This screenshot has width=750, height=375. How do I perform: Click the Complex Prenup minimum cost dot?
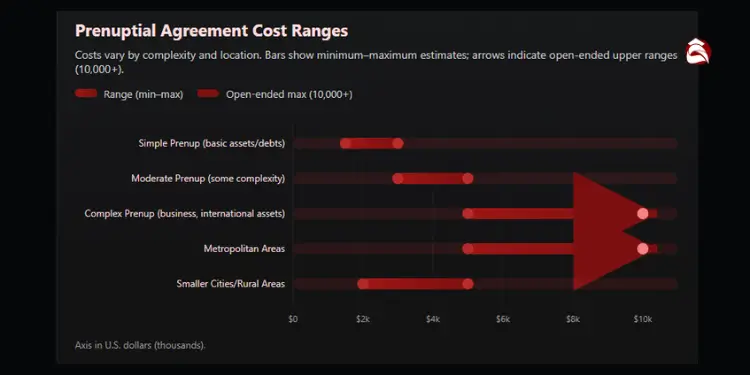point(468,214)
